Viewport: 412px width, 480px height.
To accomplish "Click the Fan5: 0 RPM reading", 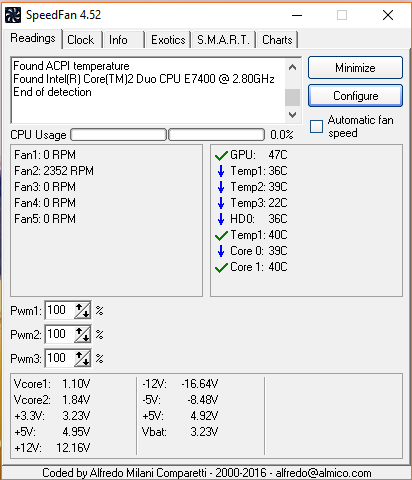I will 45,219.
